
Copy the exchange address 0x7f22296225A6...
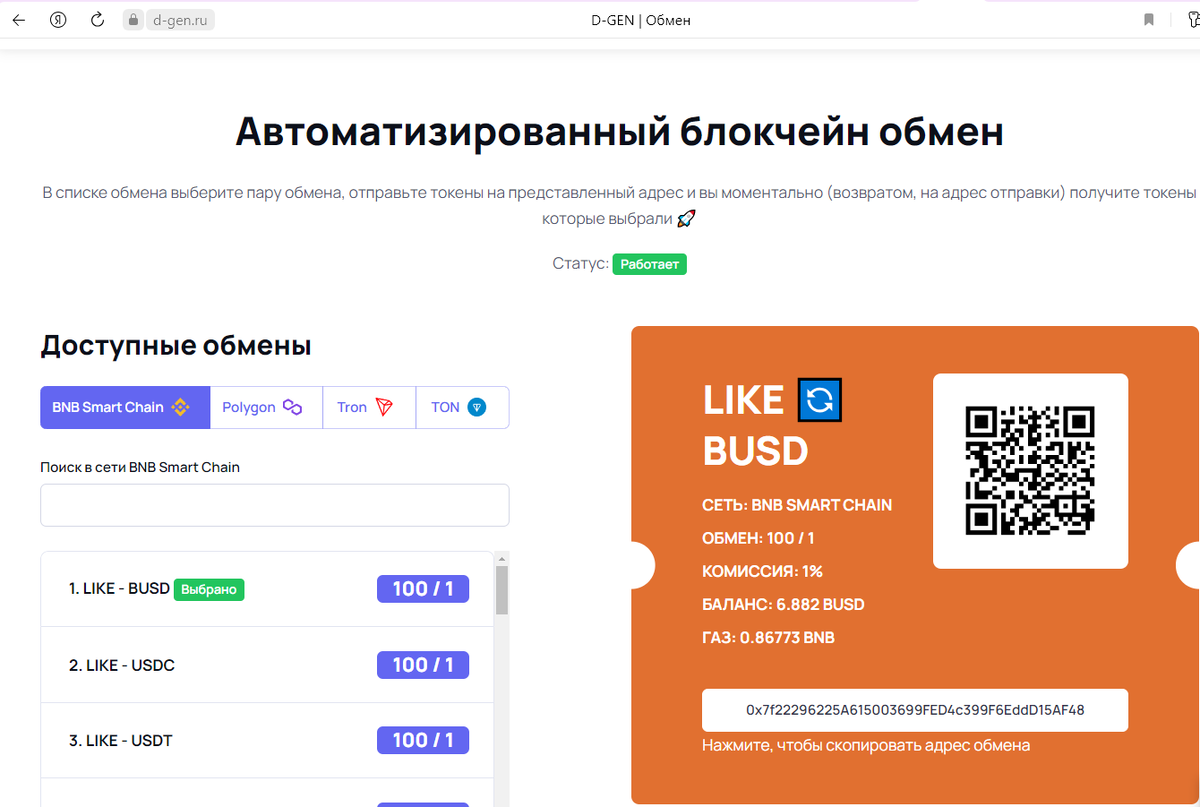tap(915, 710)
